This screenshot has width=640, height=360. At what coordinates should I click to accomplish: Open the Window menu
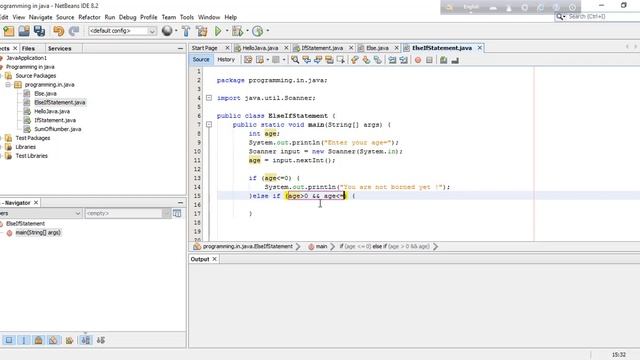pyautogui.click(x=209, y=17)
